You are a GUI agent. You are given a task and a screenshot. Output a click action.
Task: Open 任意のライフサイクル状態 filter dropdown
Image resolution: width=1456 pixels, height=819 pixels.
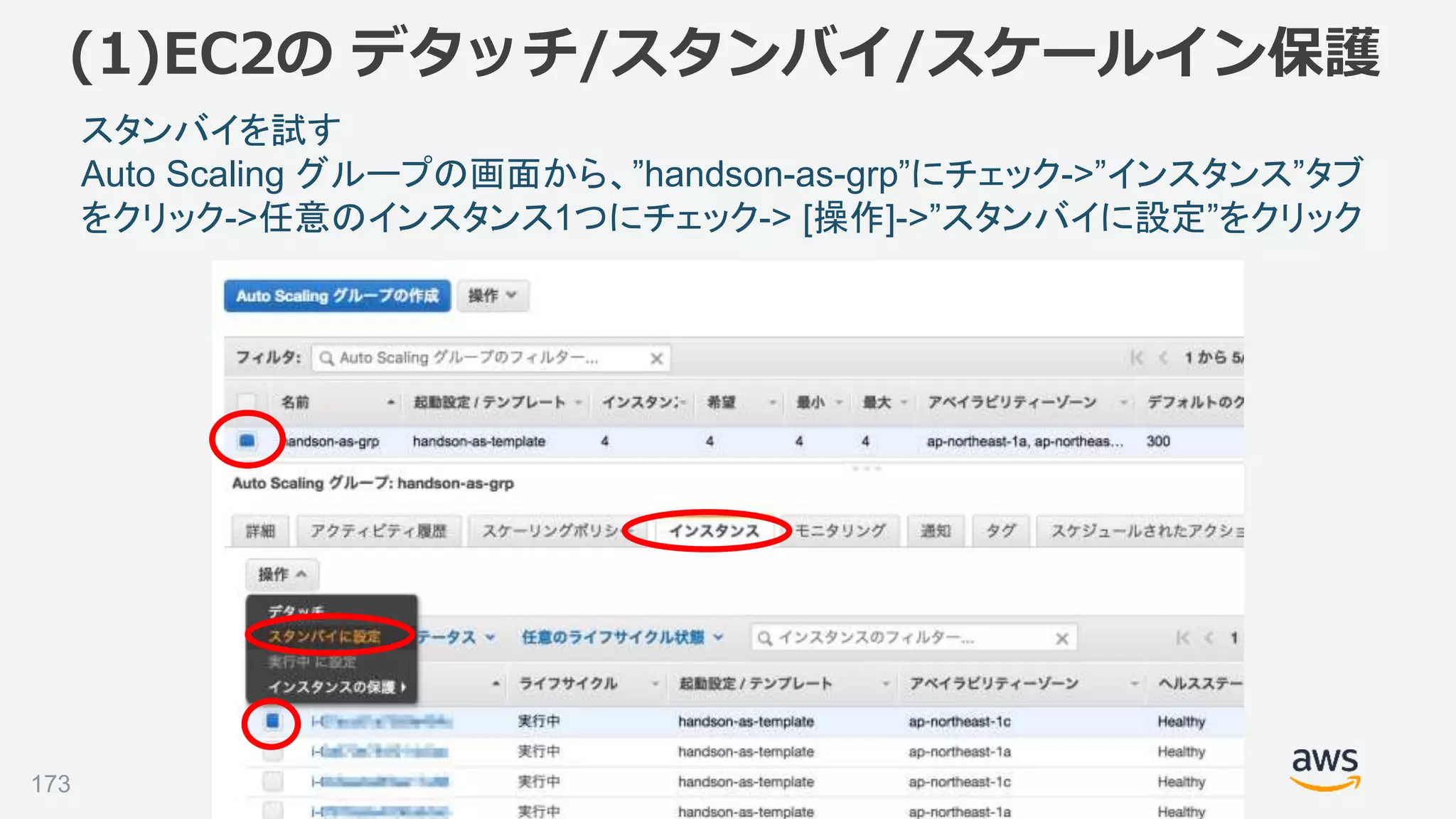click(622, 637)
